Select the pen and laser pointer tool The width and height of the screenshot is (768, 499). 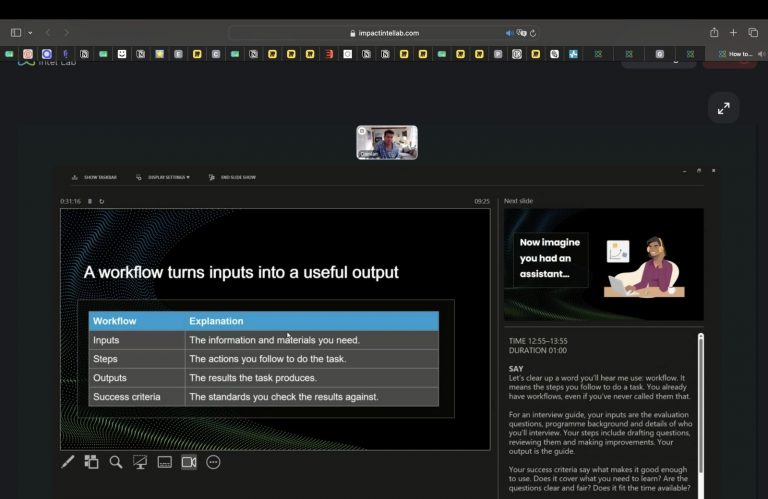click(68, 462)
